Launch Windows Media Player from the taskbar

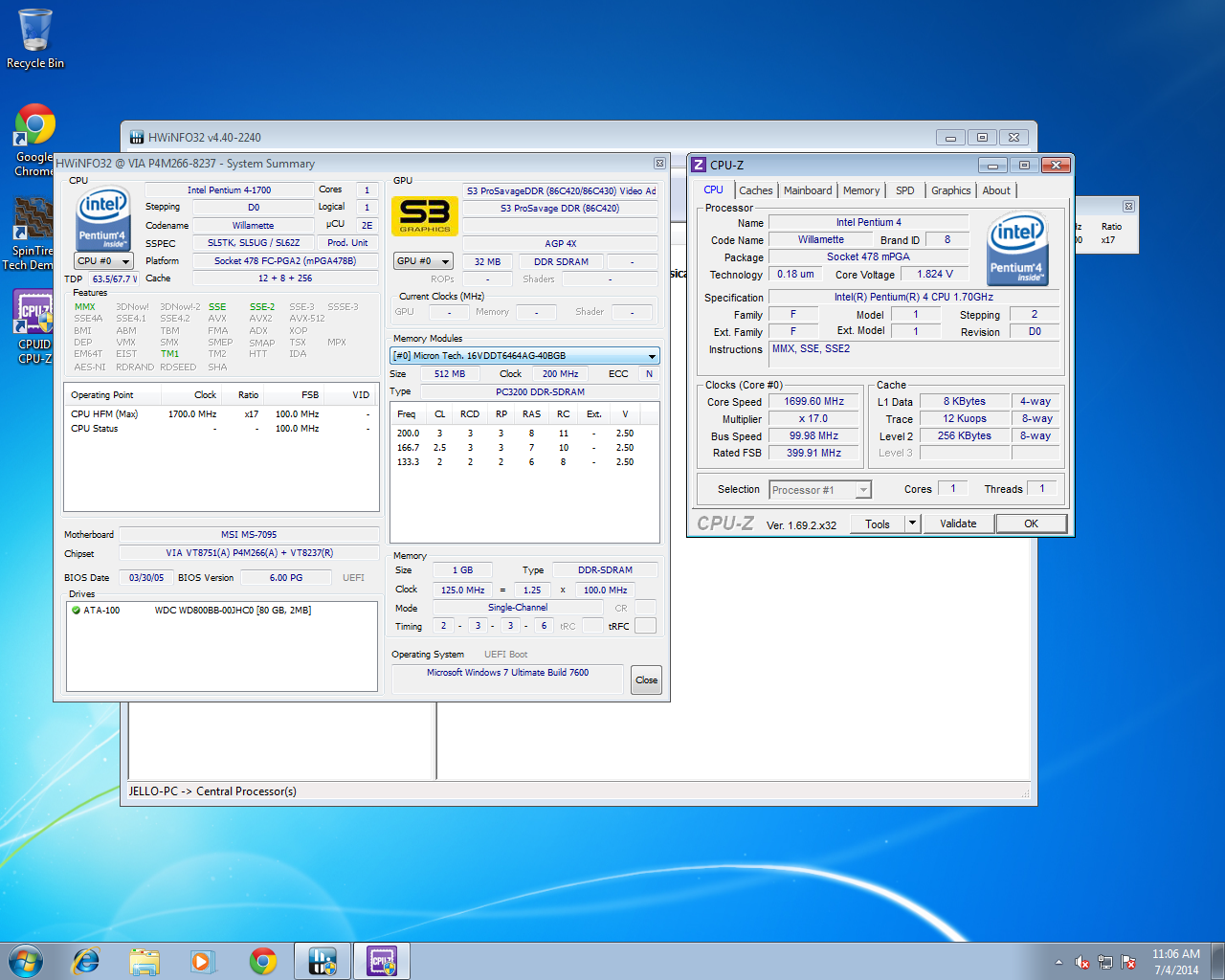point(203,961)
